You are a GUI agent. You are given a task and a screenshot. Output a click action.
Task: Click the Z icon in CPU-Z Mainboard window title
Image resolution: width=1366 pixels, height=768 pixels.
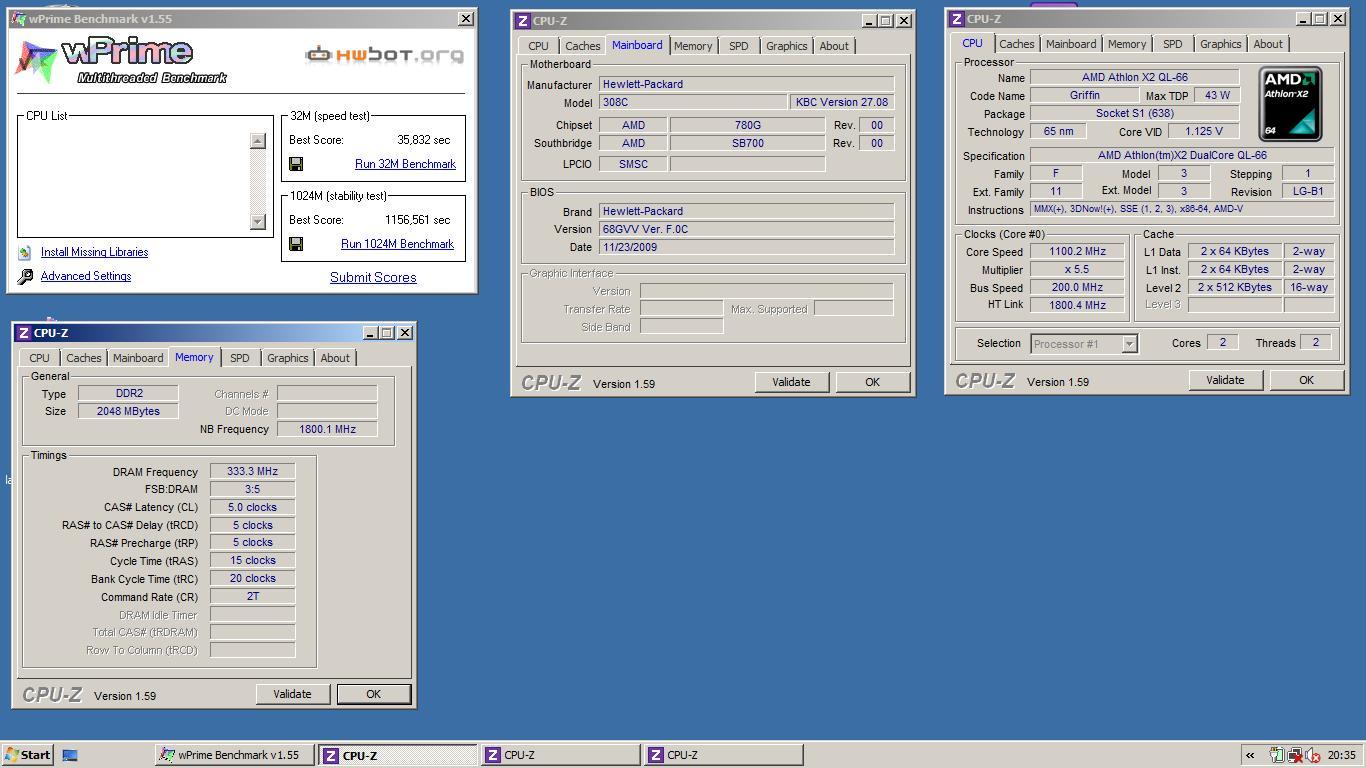523,21
